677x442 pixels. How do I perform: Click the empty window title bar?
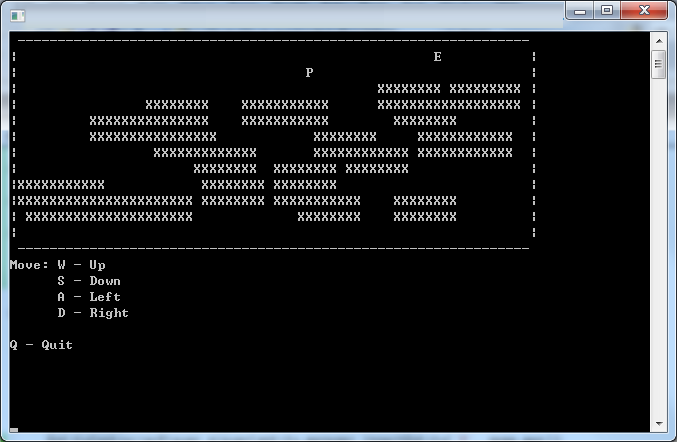tap(294, 16)
